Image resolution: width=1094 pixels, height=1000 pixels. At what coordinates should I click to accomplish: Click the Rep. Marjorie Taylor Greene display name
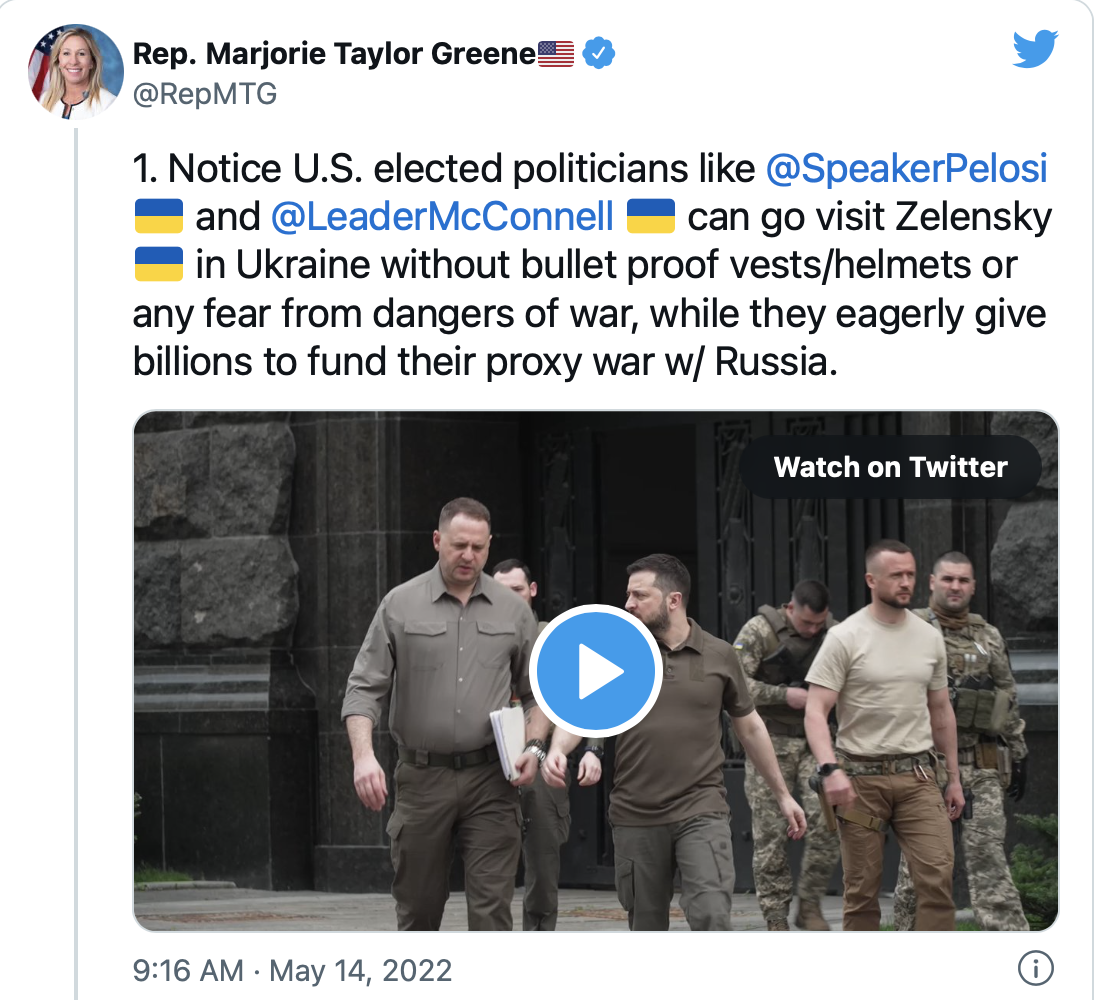coord(334,54)
